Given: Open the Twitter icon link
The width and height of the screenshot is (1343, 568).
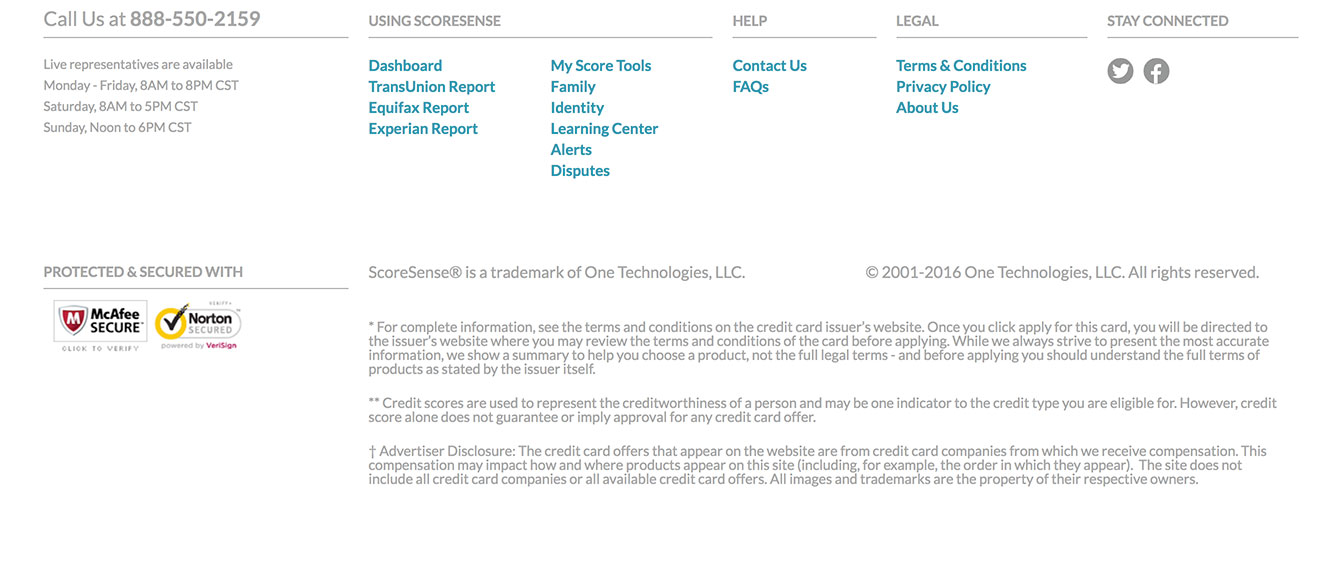Looking at the screenshot, I should coord(1120,71).
